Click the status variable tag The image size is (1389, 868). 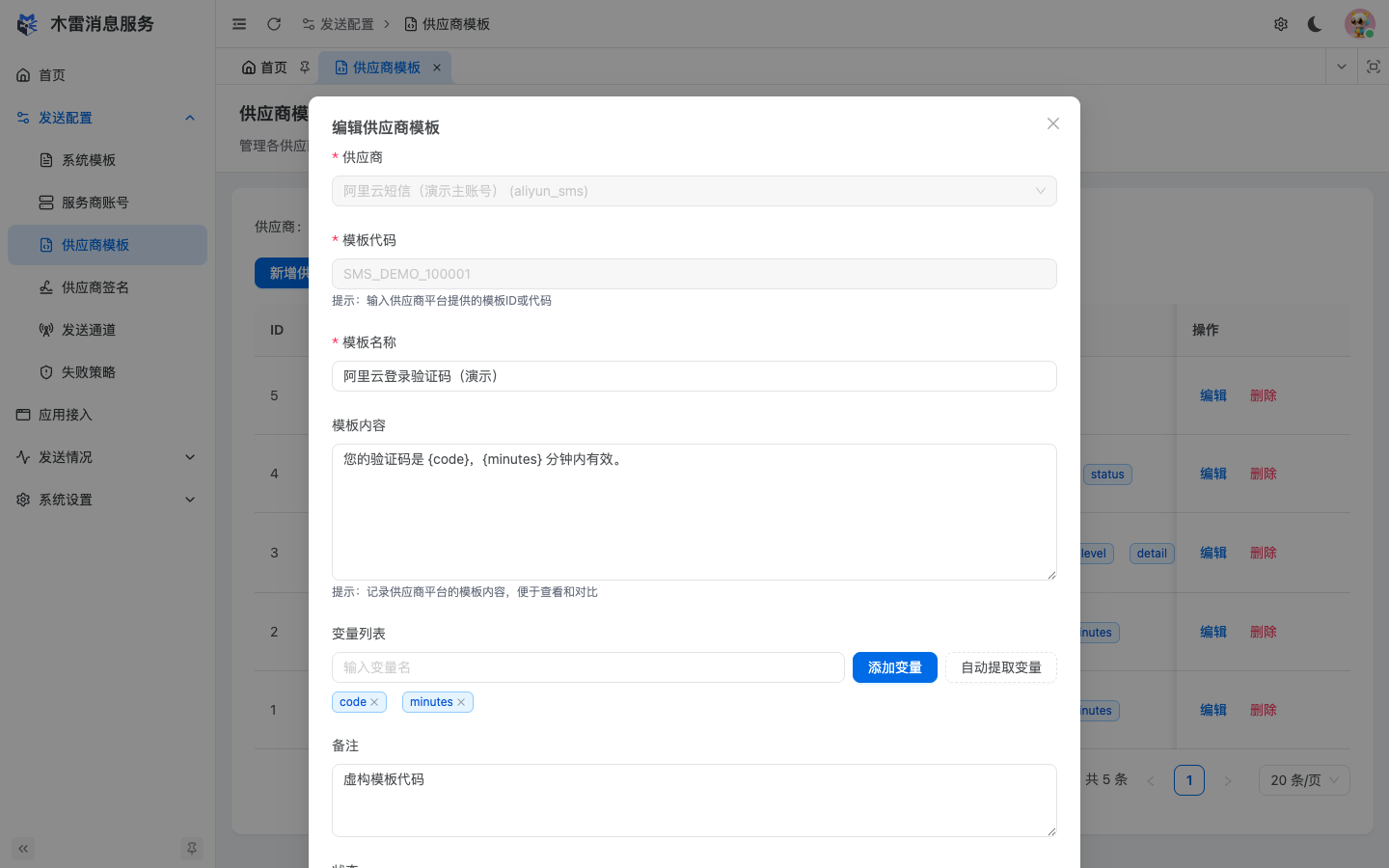tap(1107, 475)
